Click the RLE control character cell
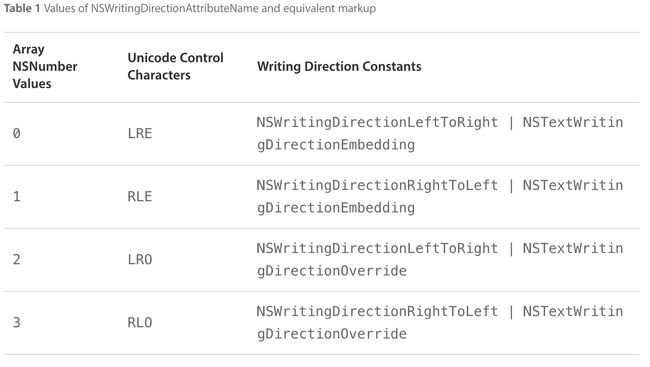650x367 pixels. 140,197
